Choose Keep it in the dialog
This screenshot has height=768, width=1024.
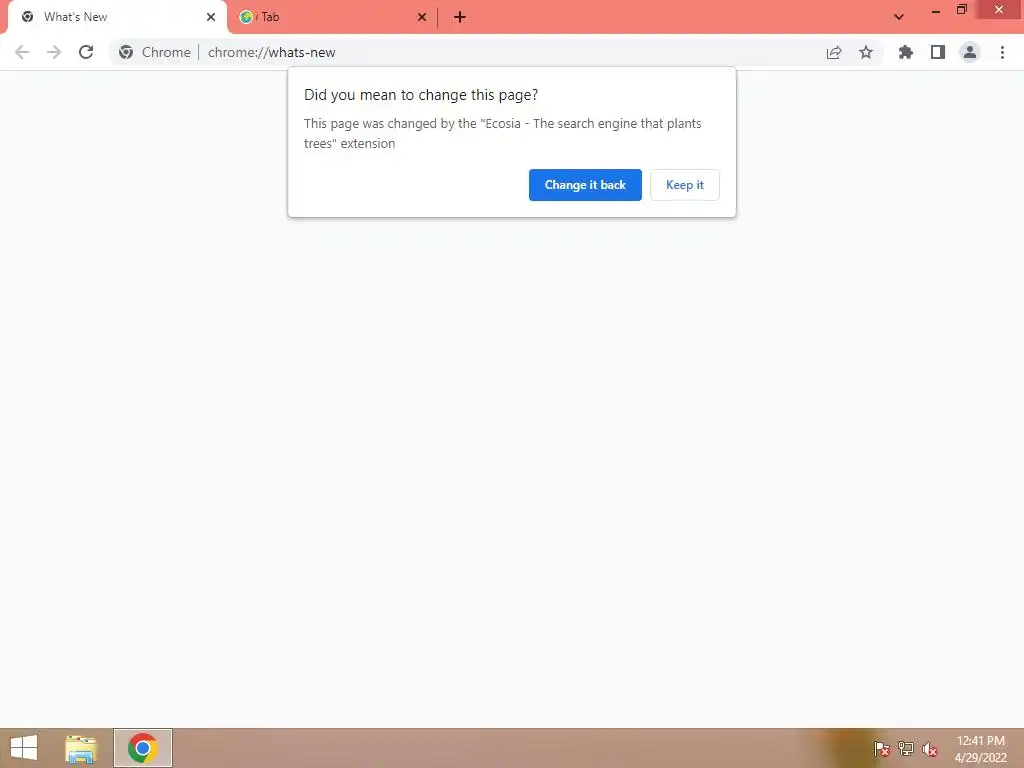(684, 185)
